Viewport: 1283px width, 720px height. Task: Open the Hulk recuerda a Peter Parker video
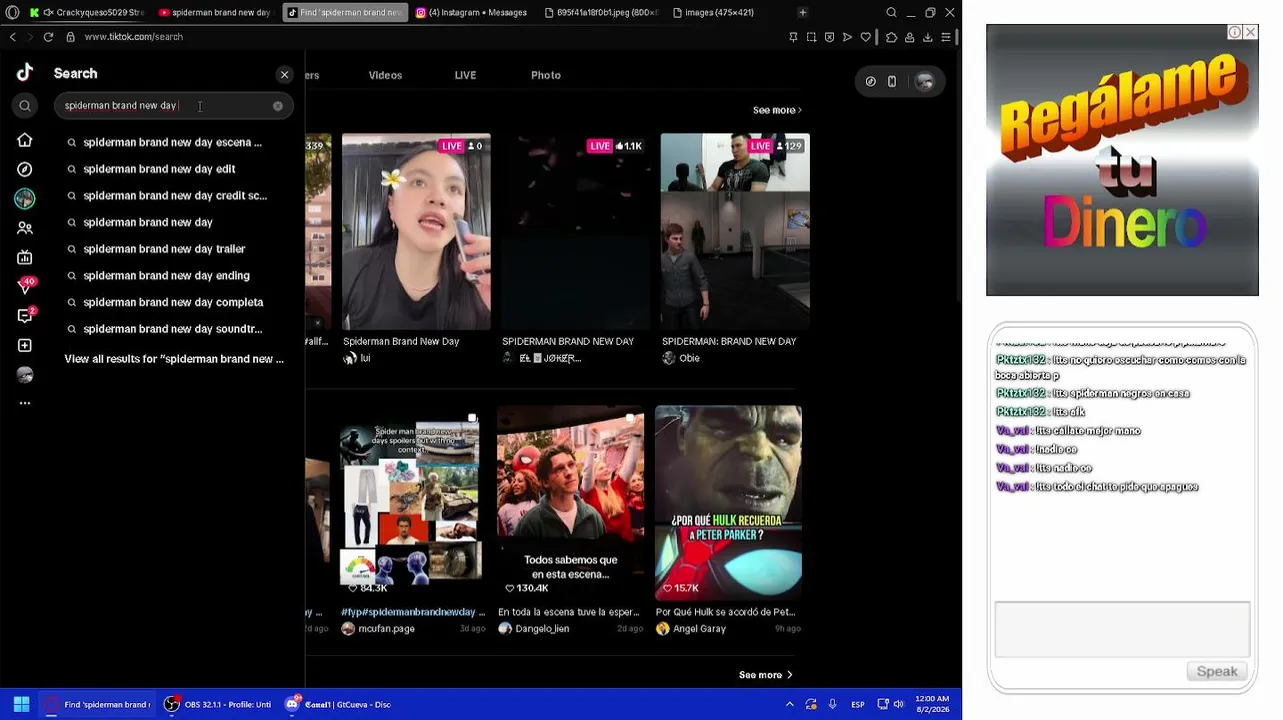tap(728, 502)
